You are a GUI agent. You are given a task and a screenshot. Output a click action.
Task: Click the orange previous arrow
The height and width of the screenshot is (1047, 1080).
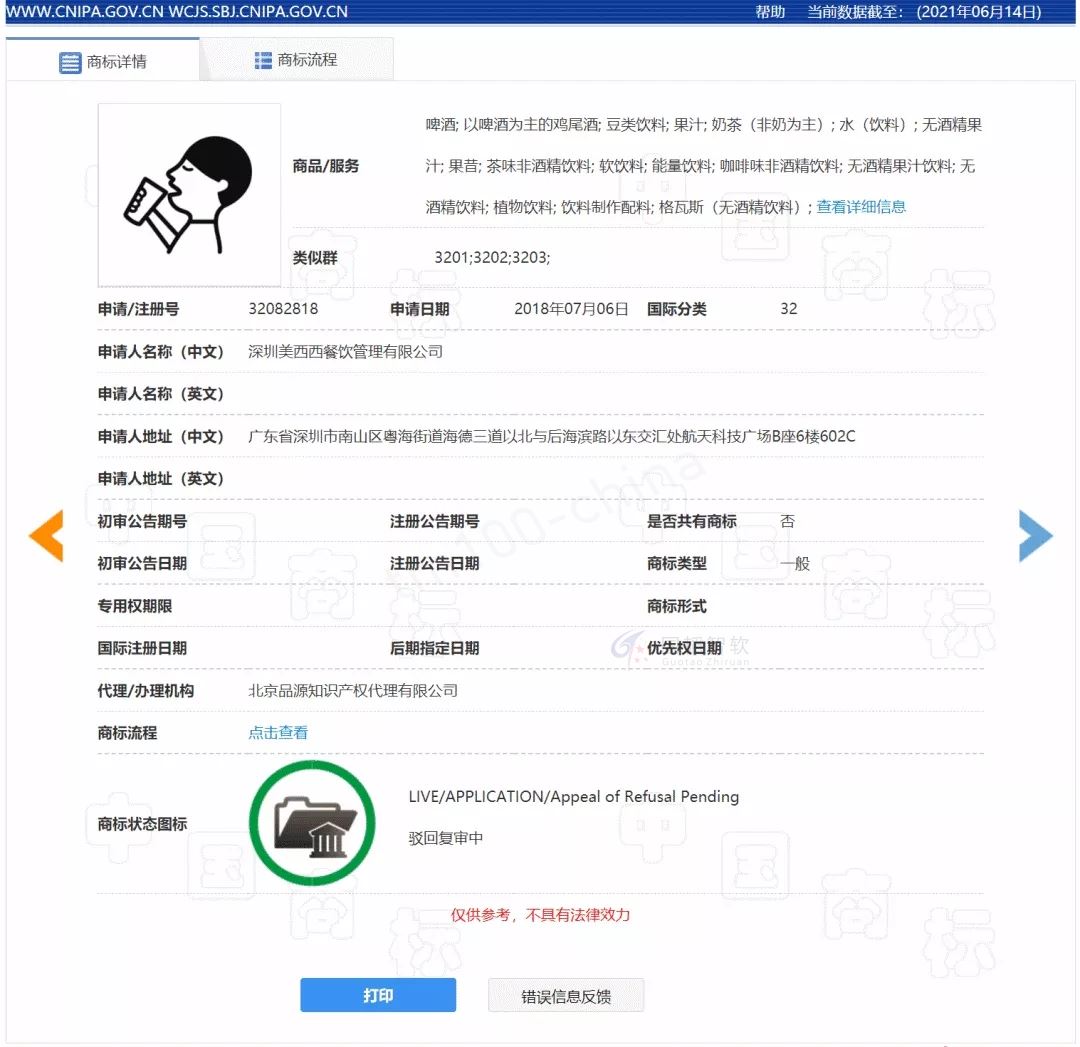(46, 535)
